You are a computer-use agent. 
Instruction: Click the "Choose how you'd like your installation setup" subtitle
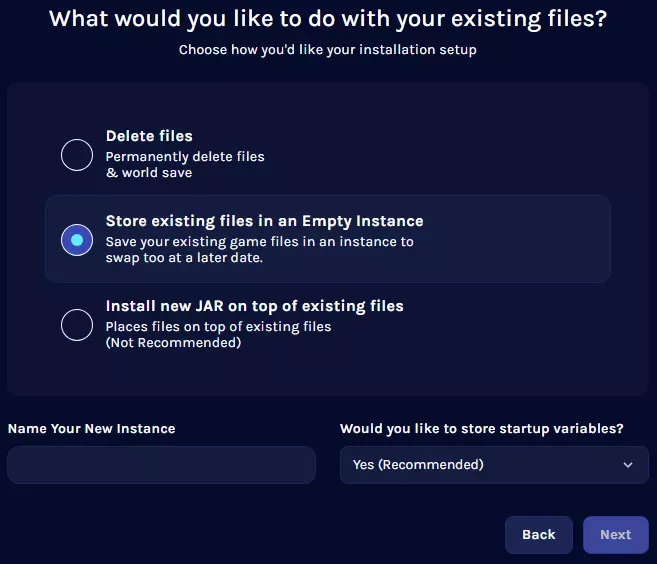click(328, 50)
